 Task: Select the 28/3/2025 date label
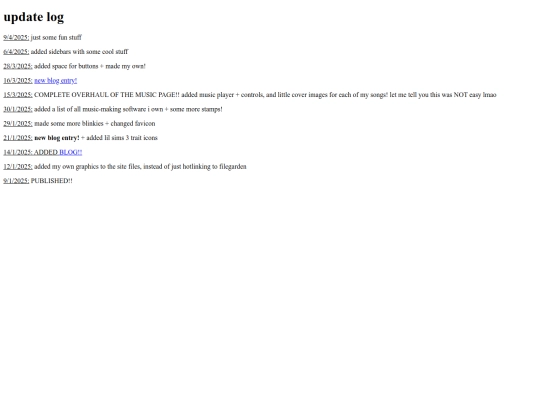(18, 66)
